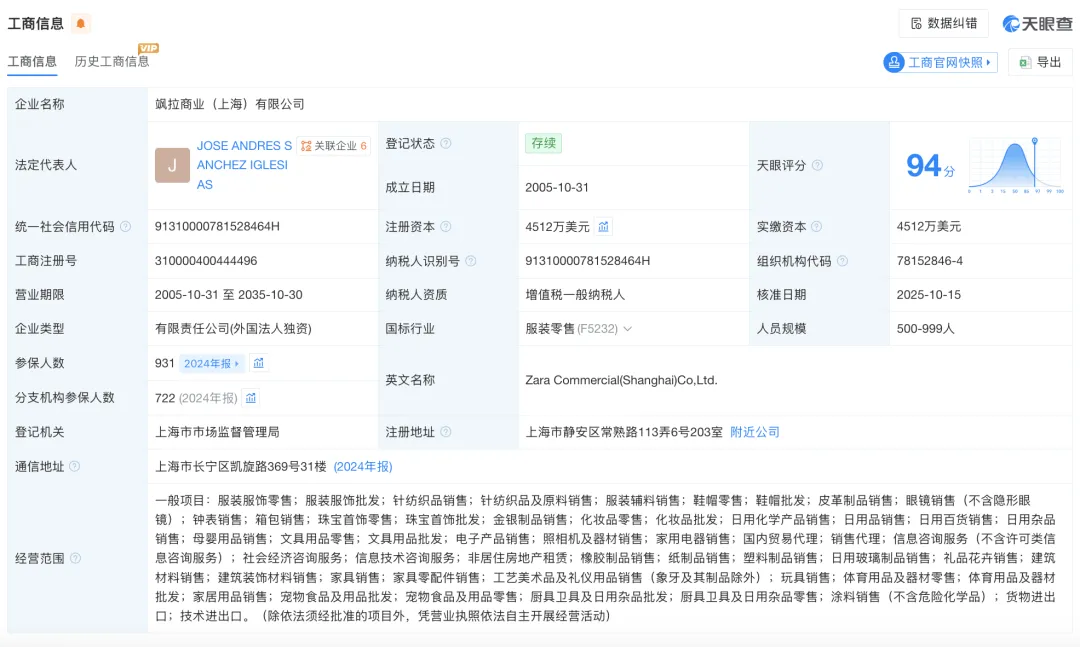Click mailing address 上海市长宁区凯旋路369号31楼
Screen dimensions: 1080x647
240,466
